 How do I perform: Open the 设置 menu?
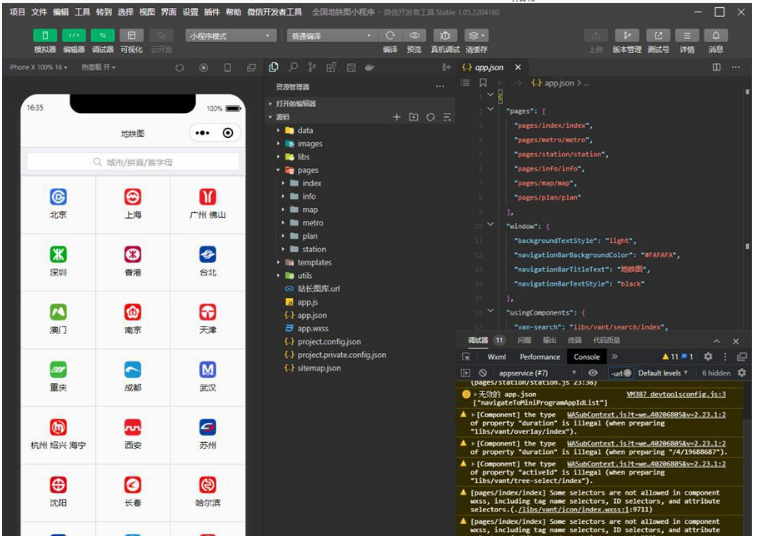tap(190, 12)
